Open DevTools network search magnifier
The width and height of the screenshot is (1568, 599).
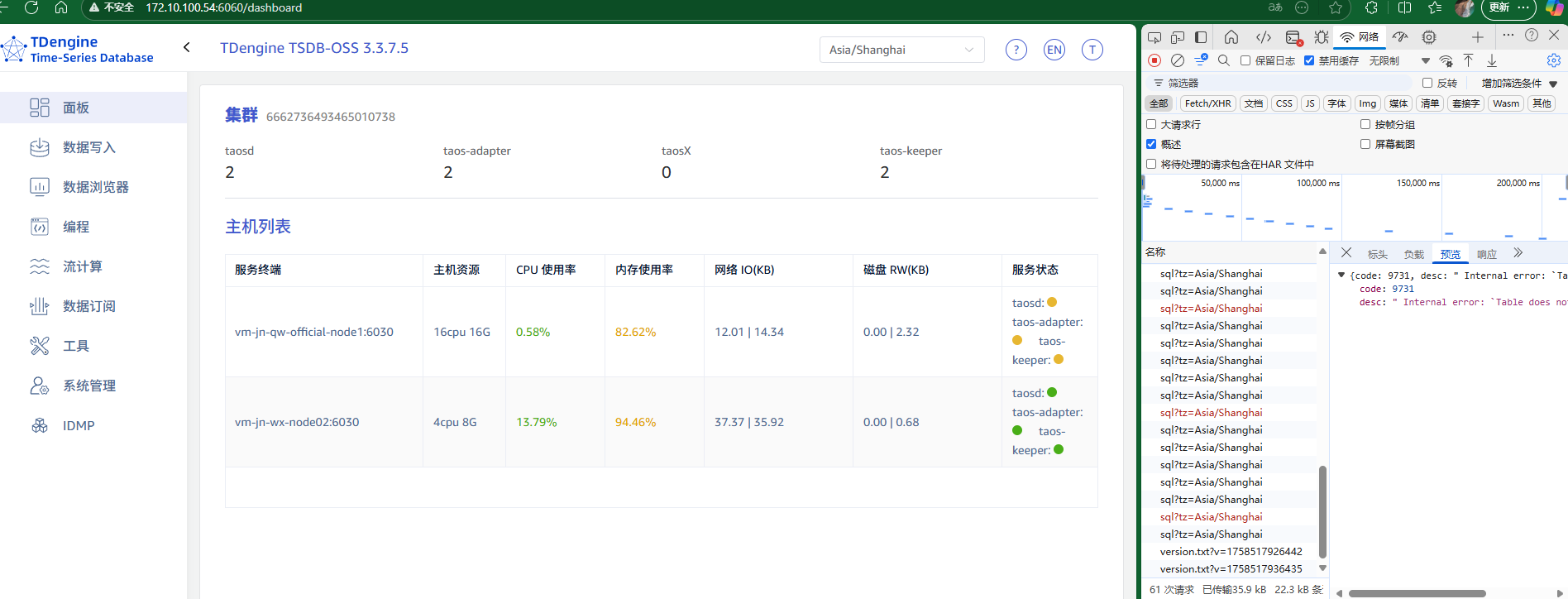point(1224,60)
